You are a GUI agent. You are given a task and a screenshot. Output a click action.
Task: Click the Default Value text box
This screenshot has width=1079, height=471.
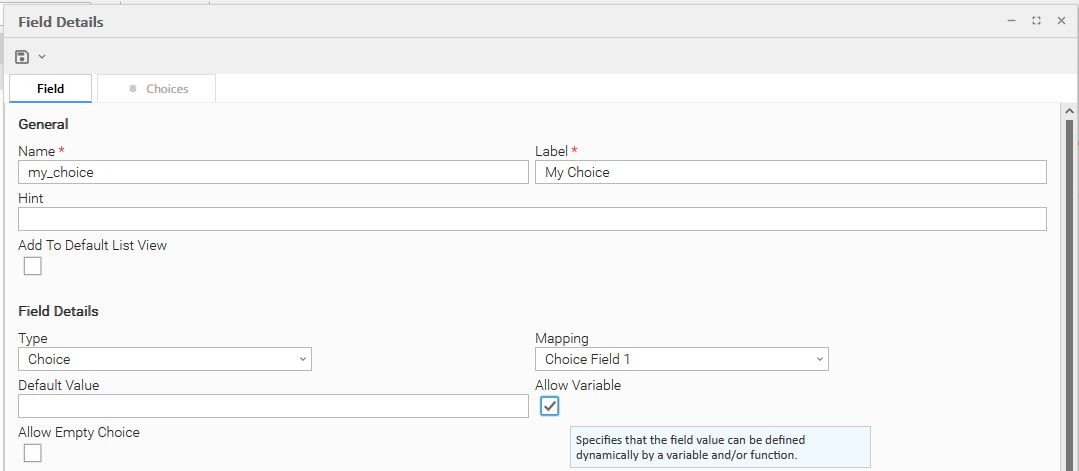click(x=273, y=406)
